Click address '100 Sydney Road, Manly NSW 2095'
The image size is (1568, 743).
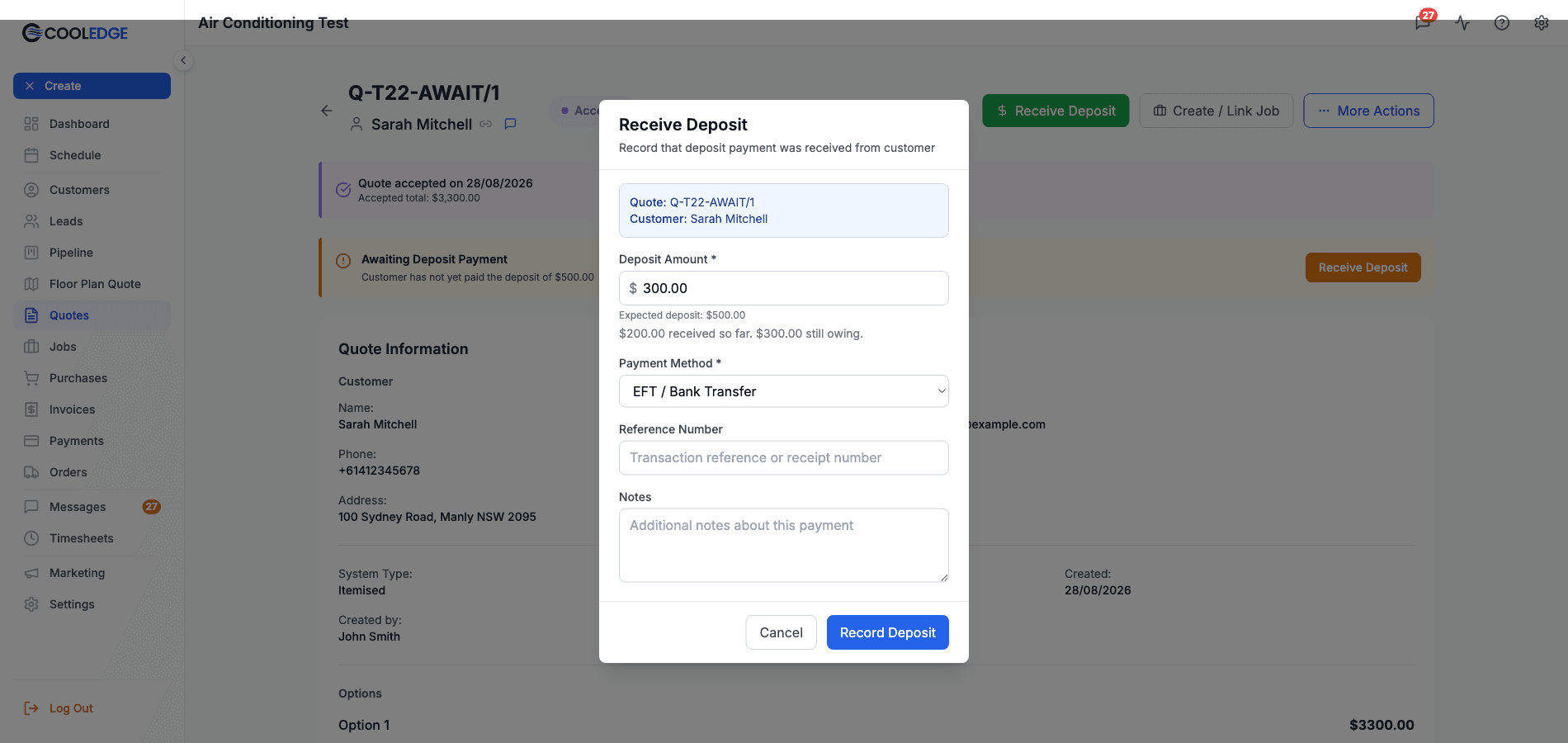pos(437,517)
